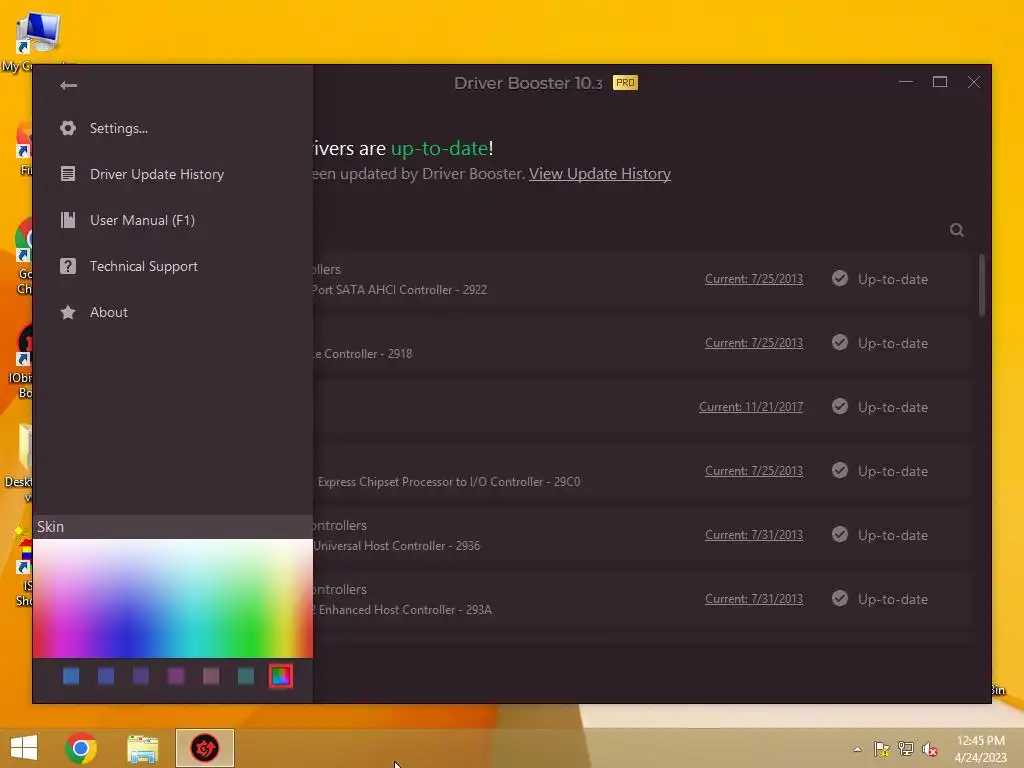This screenshot has height=768, width=1024.
Task: Click the Technical Support question mark icon
Action: [x=68, y=266]
